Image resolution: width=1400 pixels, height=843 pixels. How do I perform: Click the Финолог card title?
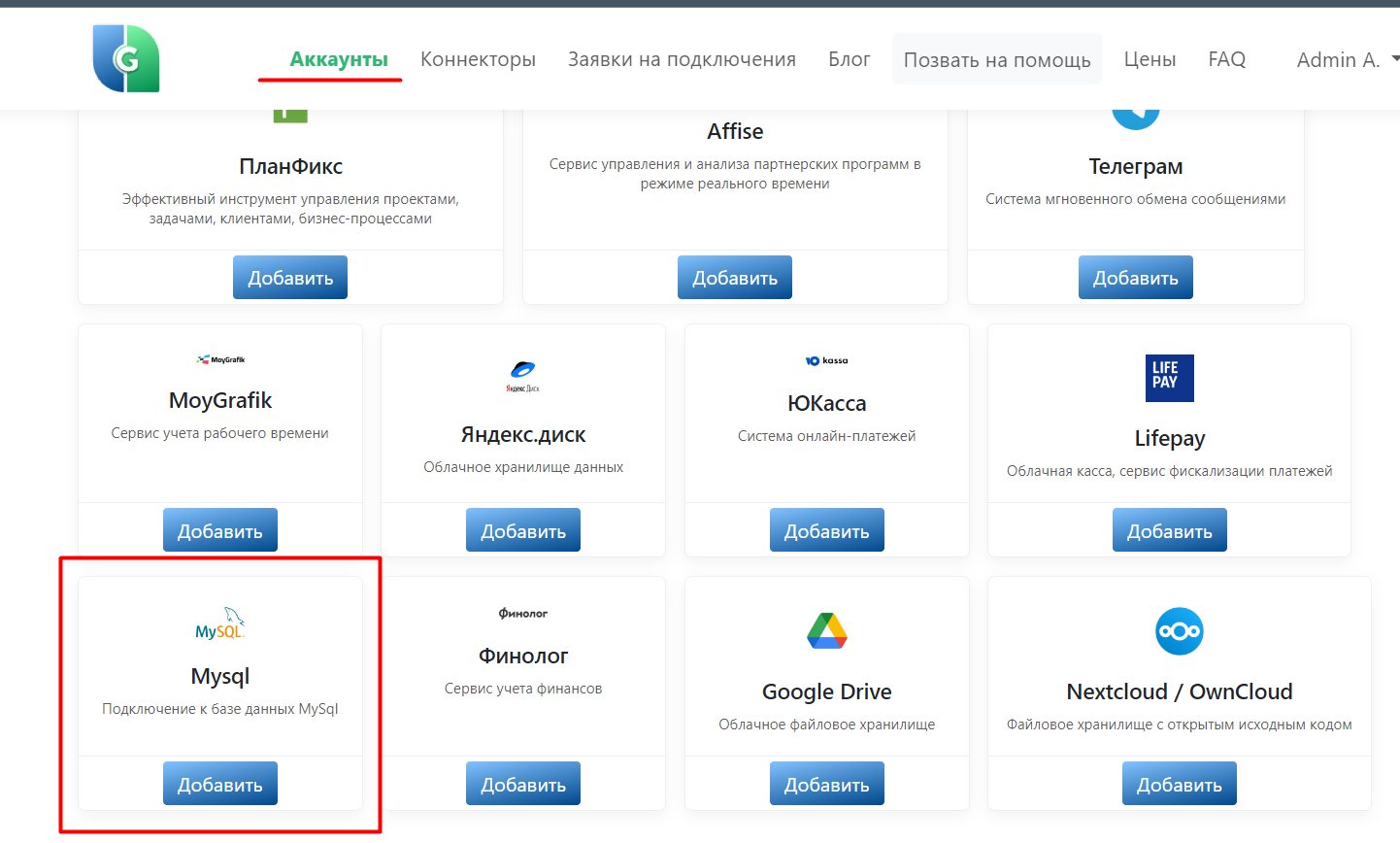click(x=523, y=656)
